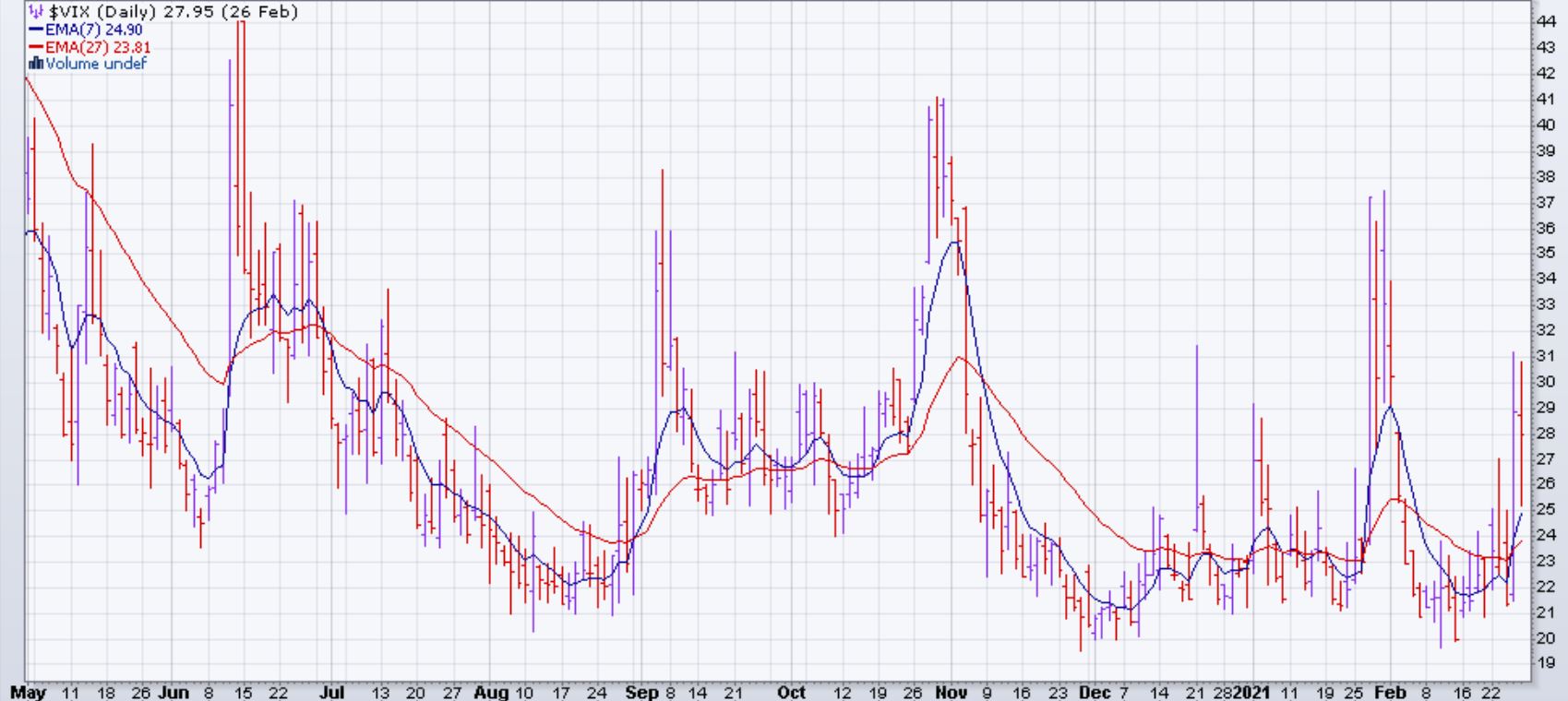The height and width of the screenshot is (701, 1568).
Task: Select the May label on date axis
Action: (28, 692)
